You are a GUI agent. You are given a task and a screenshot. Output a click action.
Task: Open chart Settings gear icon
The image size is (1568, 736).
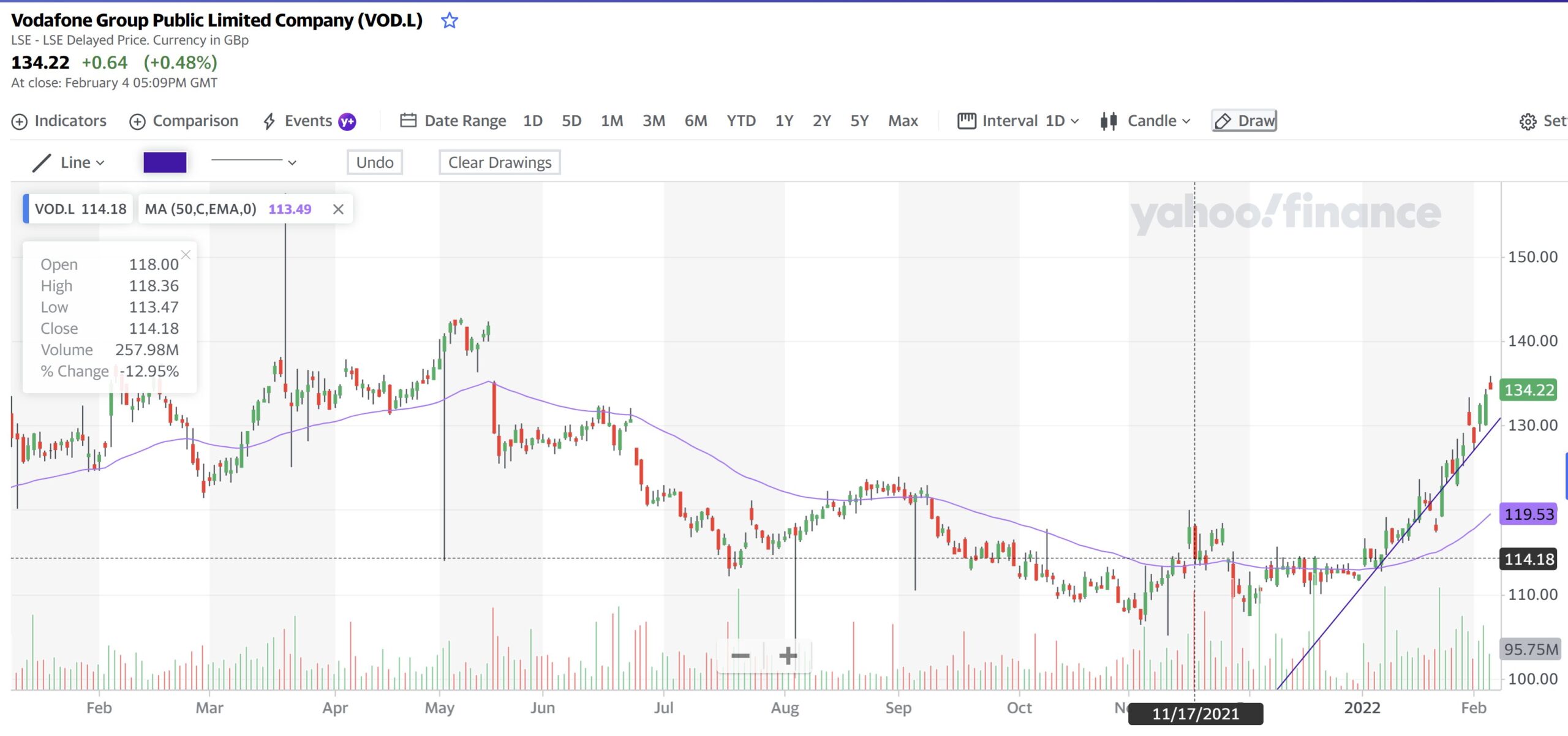pos(1528,122)
